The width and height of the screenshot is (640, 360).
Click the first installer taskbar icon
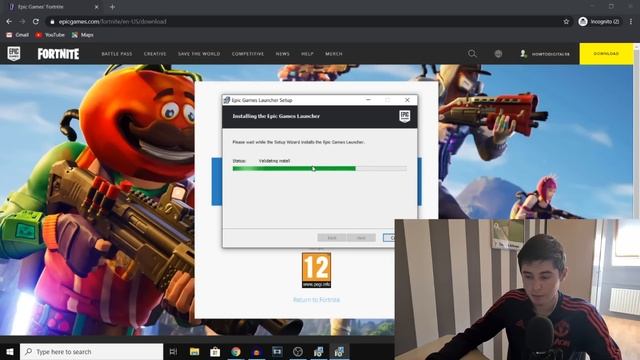(x=318, y=351)
